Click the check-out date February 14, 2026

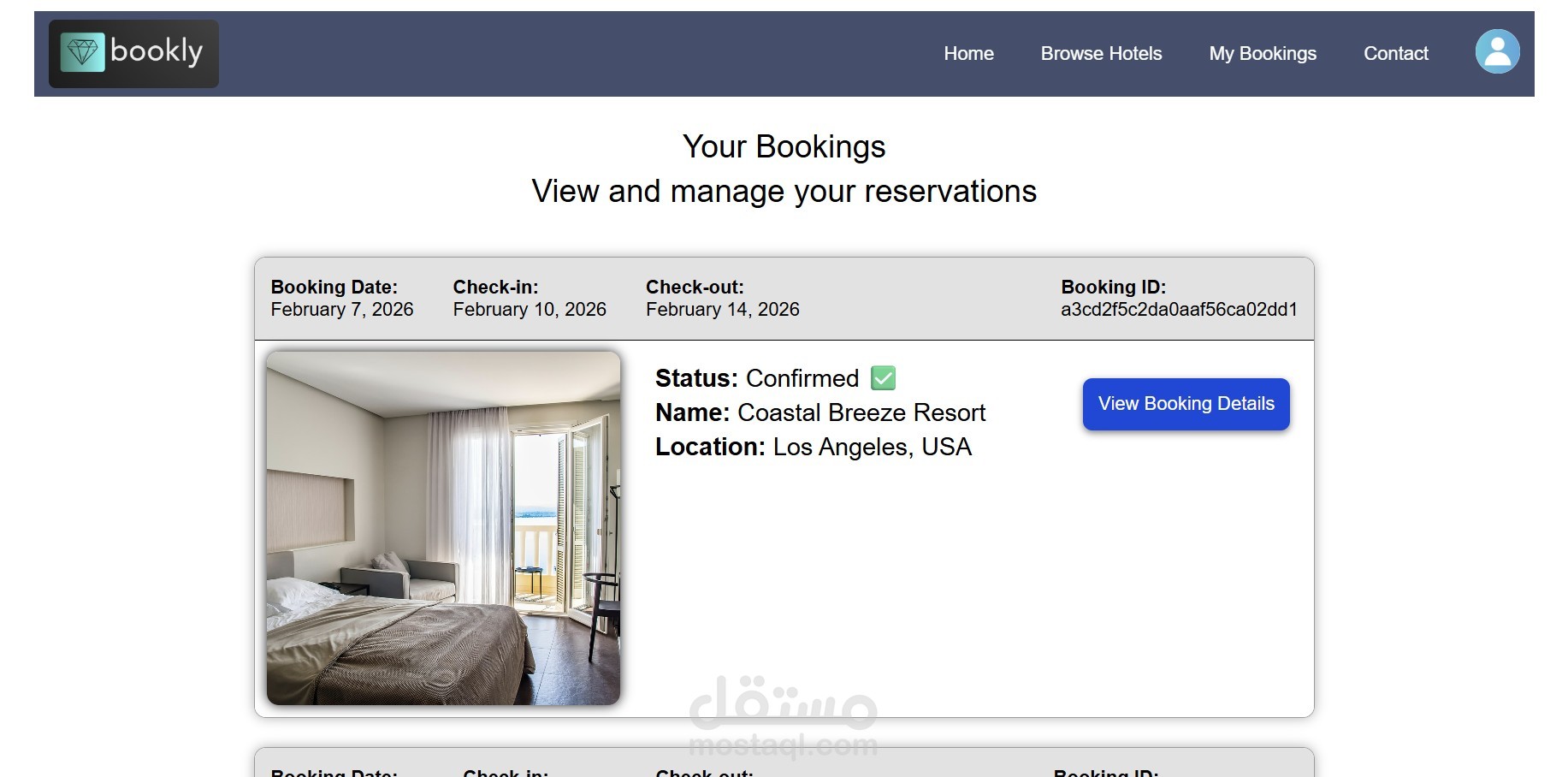pos(722,310)
